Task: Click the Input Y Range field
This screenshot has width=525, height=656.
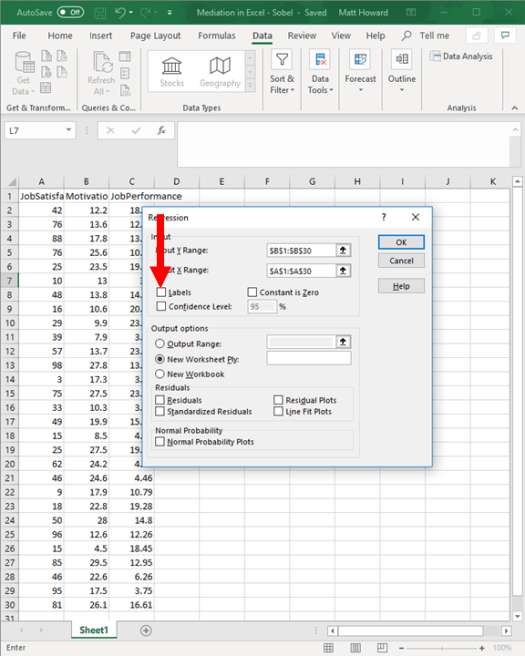Action: (301, 251)
